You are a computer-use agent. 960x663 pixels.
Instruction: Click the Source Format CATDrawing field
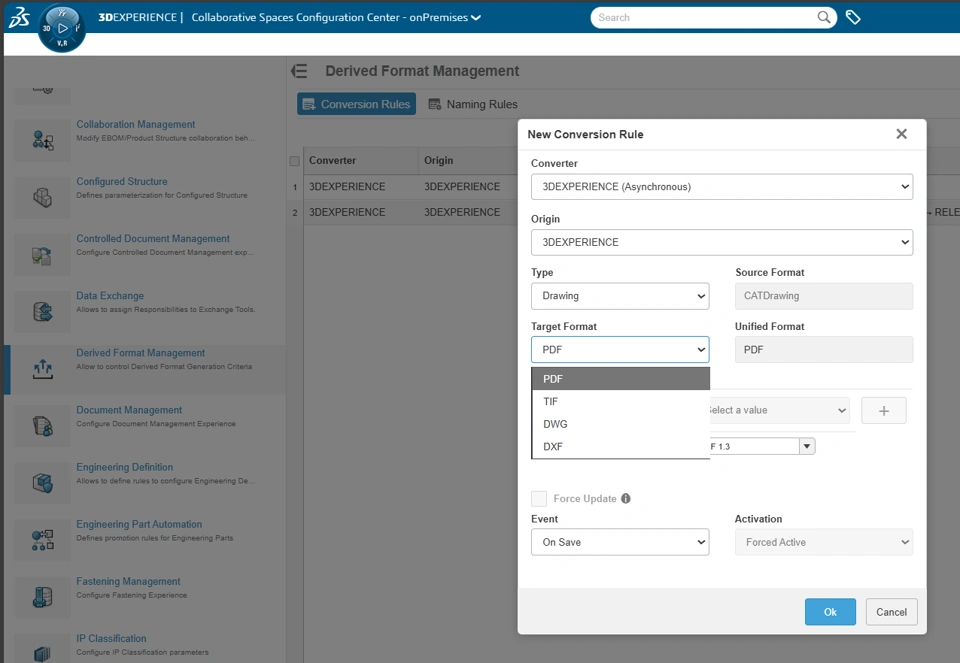[823, 296]
